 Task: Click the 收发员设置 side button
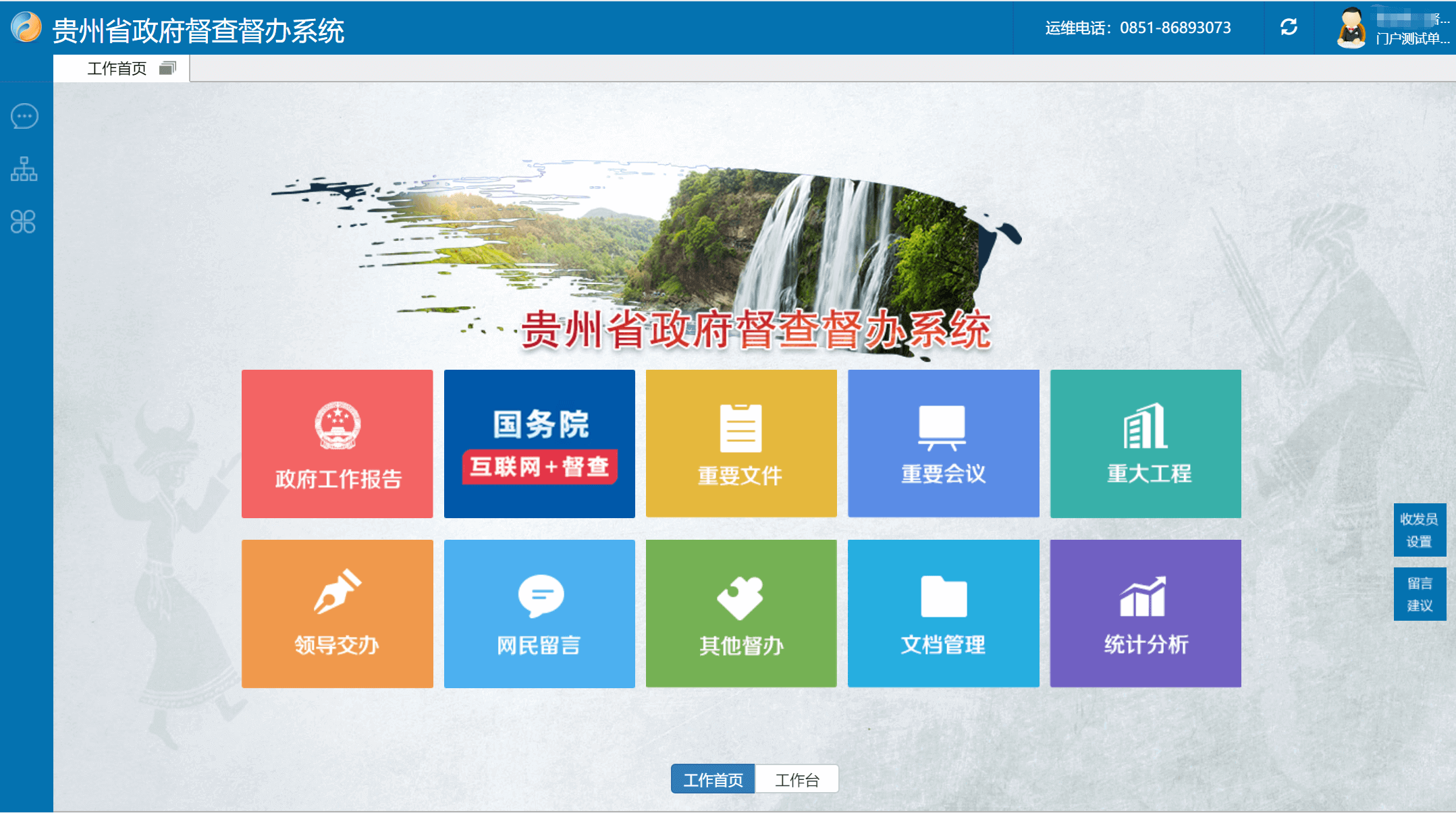tap(1420, 530)
